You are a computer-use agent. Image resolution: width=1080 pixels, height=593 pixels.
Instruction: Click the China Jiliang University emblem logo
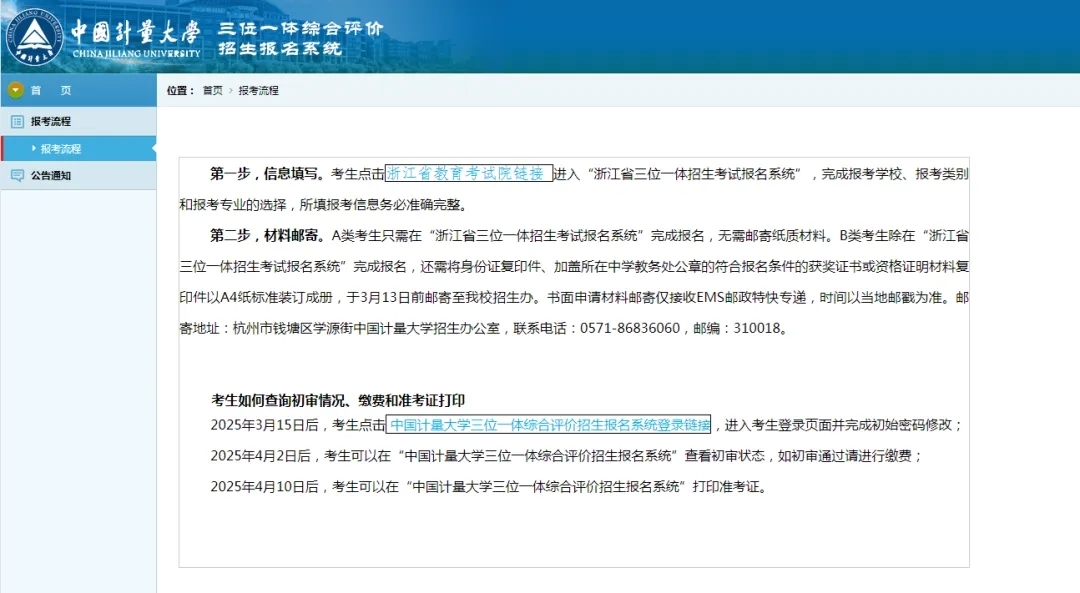[34, 36]
